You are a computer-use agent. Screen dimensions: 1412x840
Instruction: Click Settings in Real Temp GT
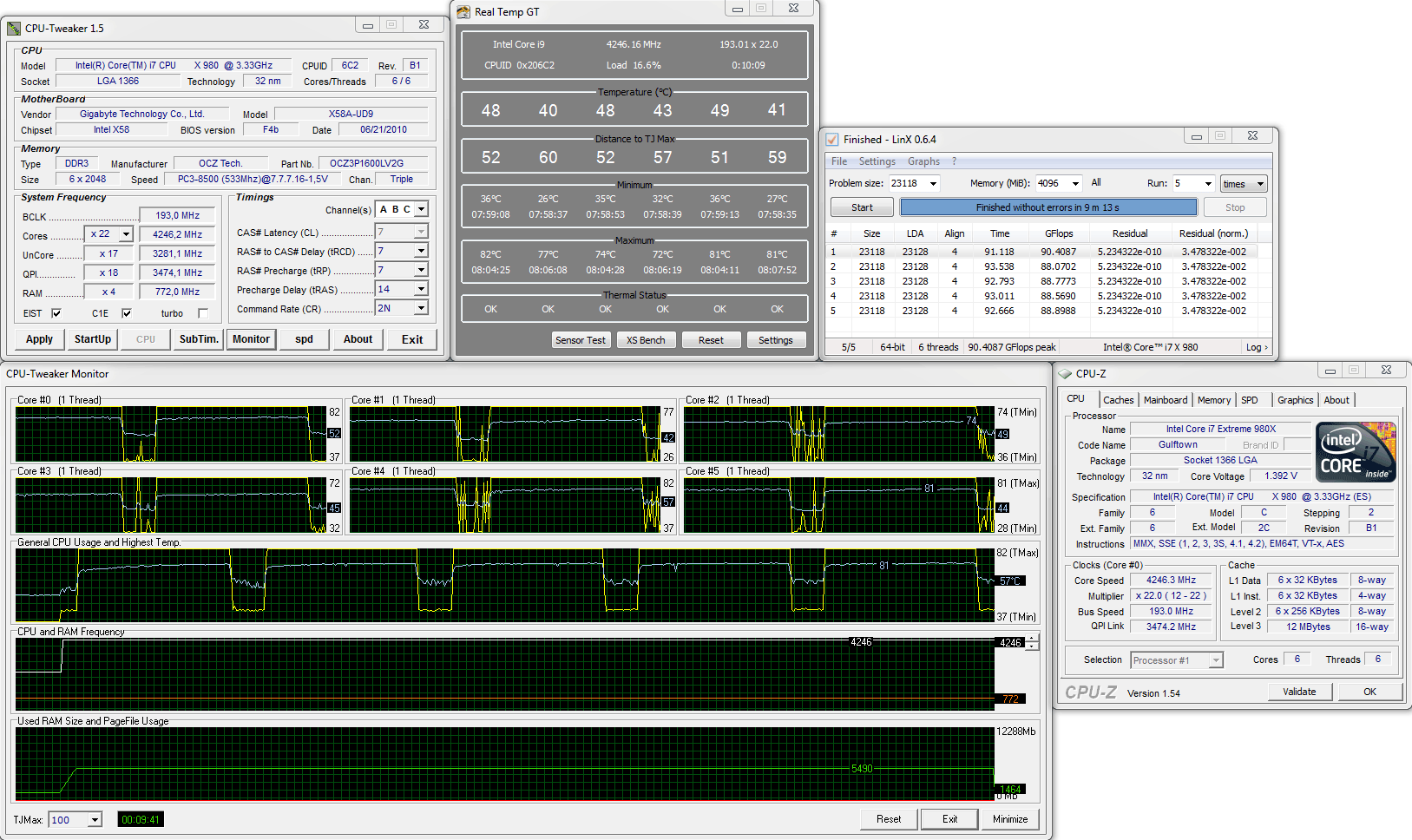pyautogui.click(x=776, y=340)
